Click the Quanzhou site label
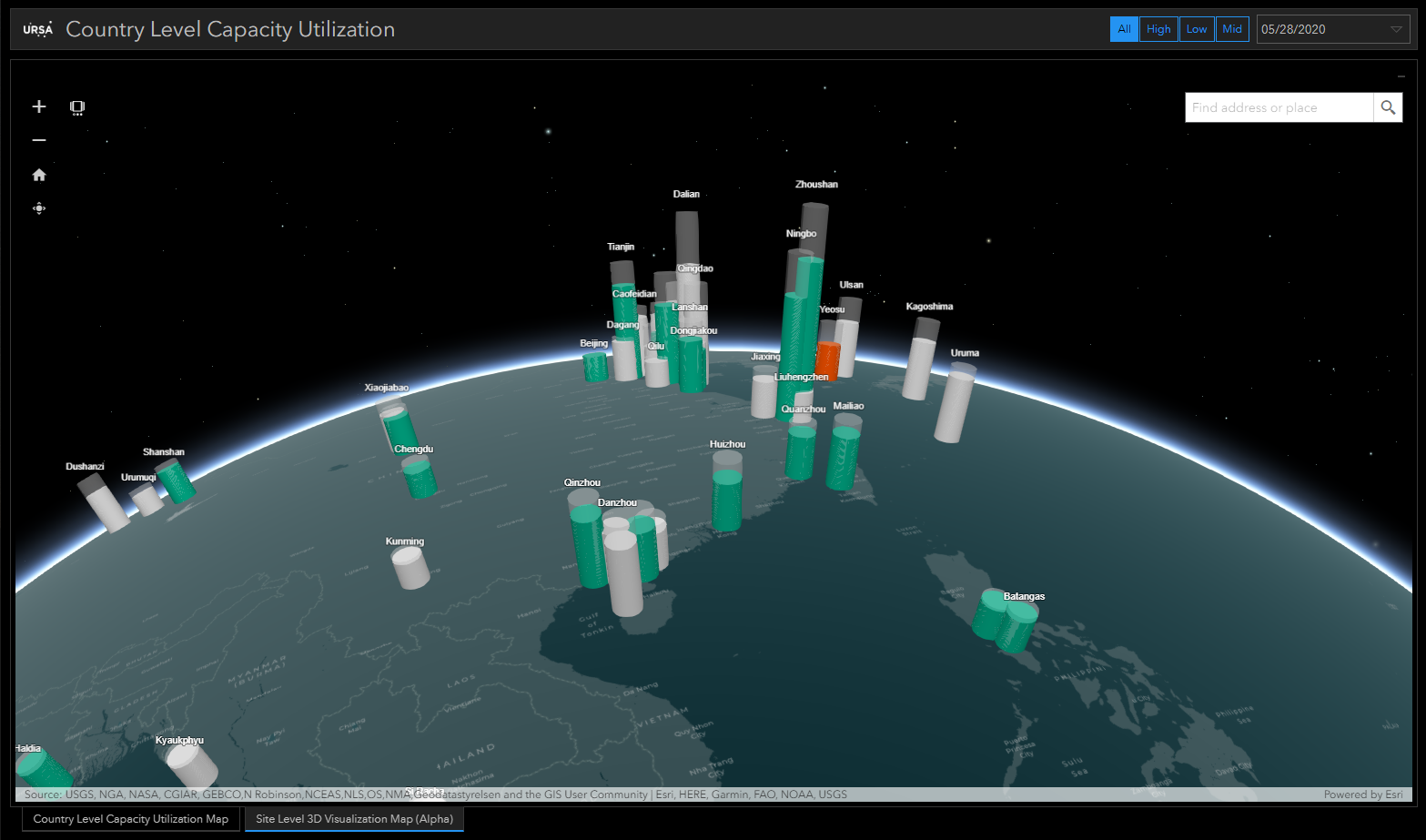 point(804,410)
